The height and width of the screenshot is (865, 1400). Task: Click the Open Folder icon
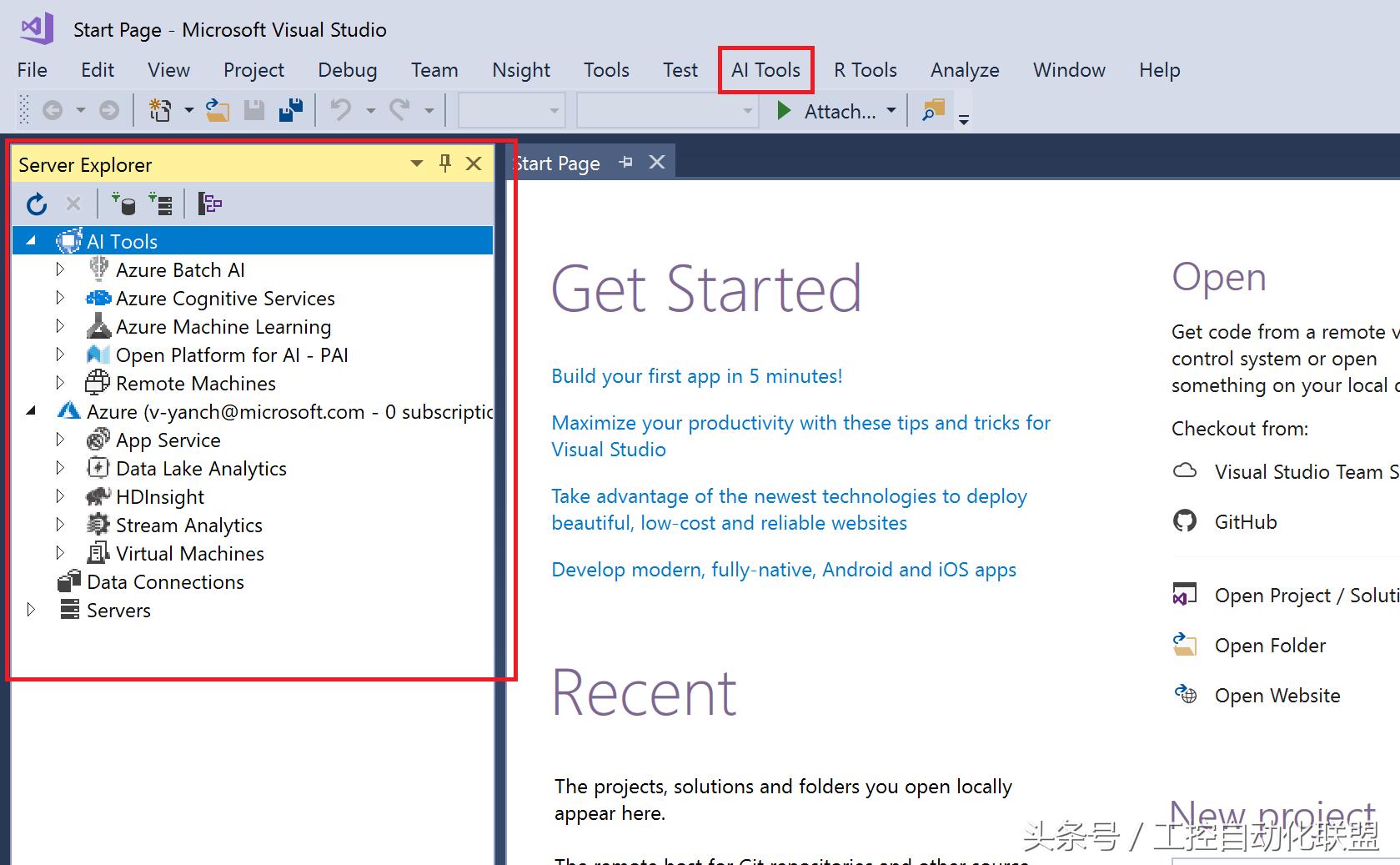coord(1185,645)
